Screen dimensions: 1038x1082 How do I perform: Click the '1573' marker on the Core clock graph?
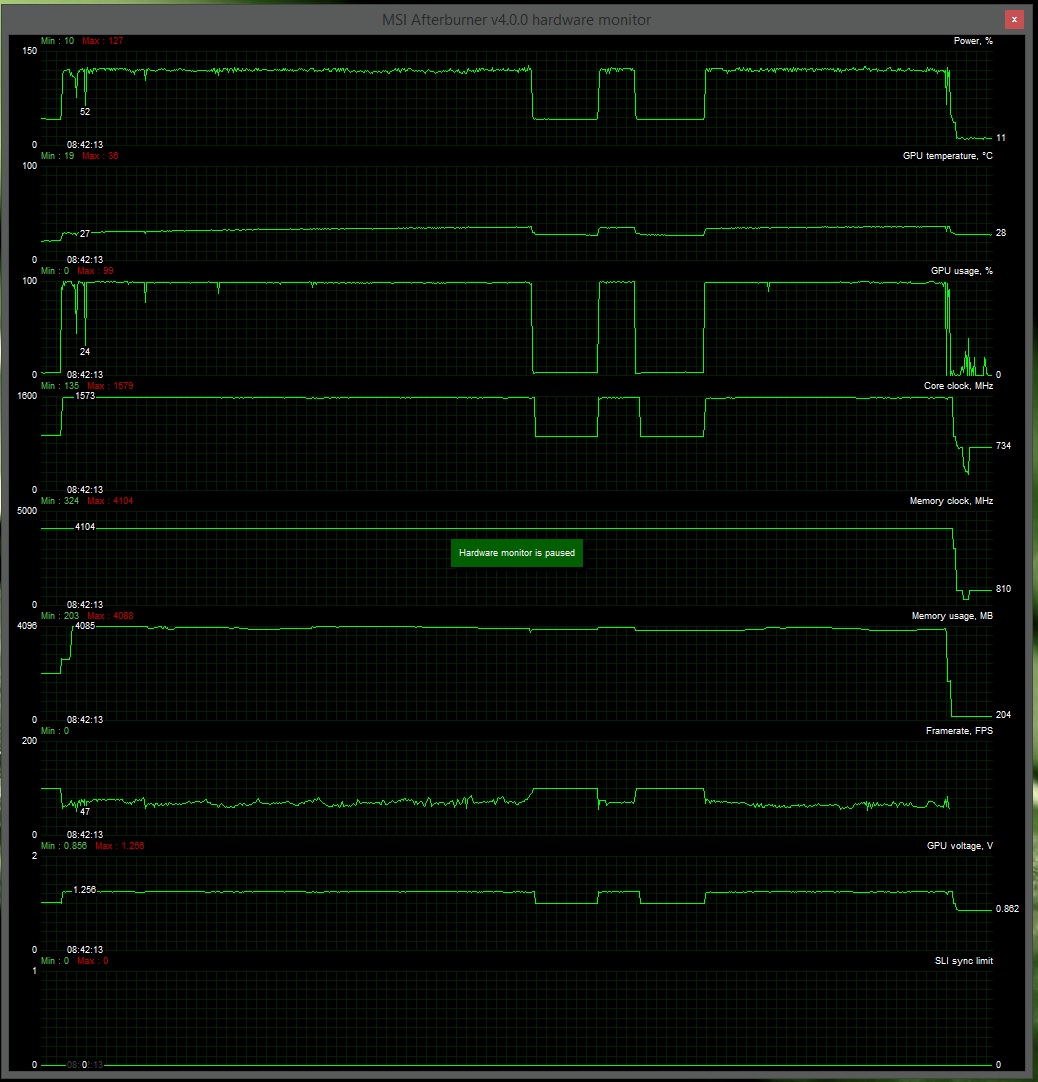pyautogui.click(x=85, y=396)
